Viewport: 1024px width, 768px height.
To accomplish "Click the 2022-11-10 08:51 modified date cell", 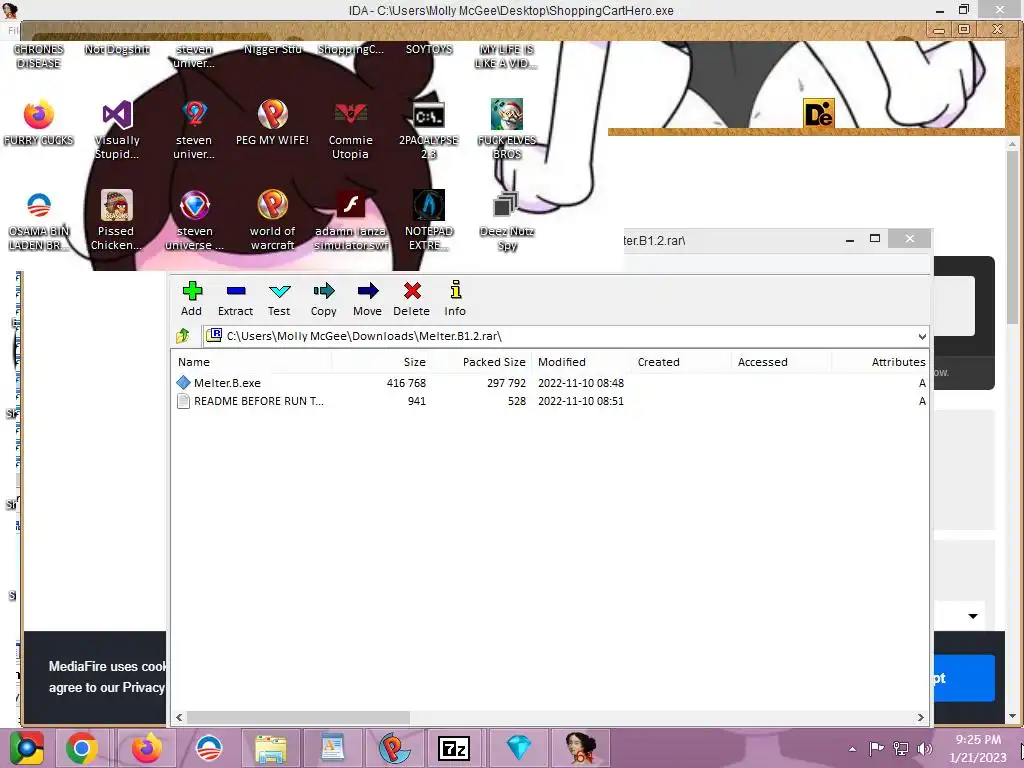I will 581,401.
